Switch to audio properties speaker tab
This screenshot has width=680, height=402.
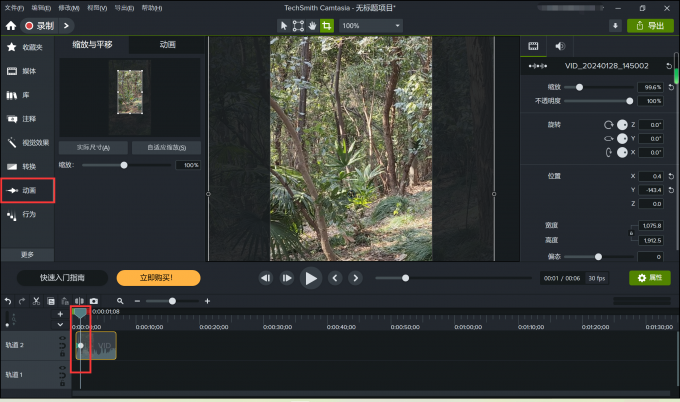coord(559,46)
